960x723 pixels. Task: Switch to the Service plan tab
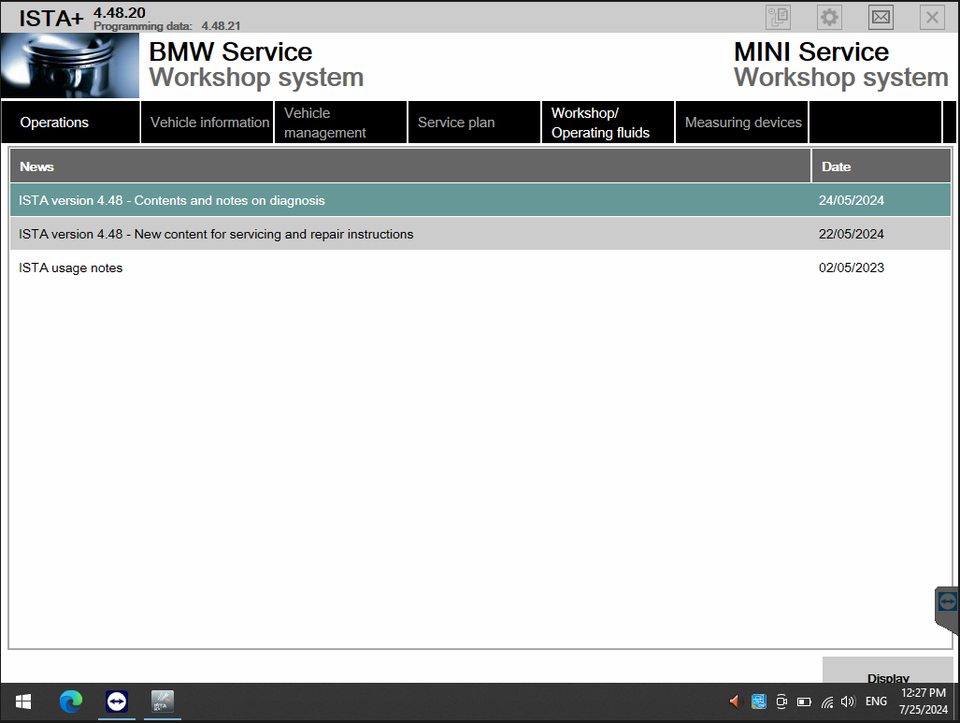click(x=457, y=121)
